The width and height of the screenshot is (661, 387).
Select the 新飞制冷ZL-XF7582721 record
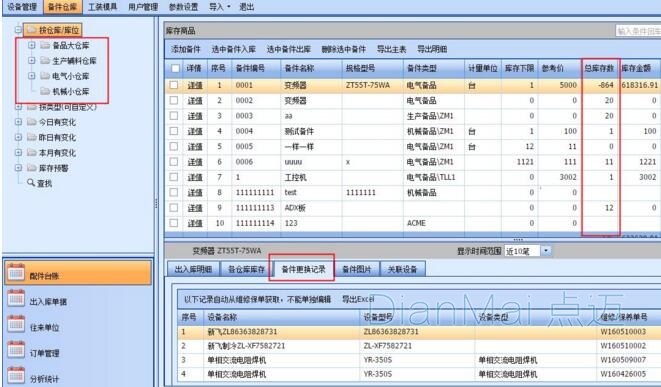tap(419, 346)
